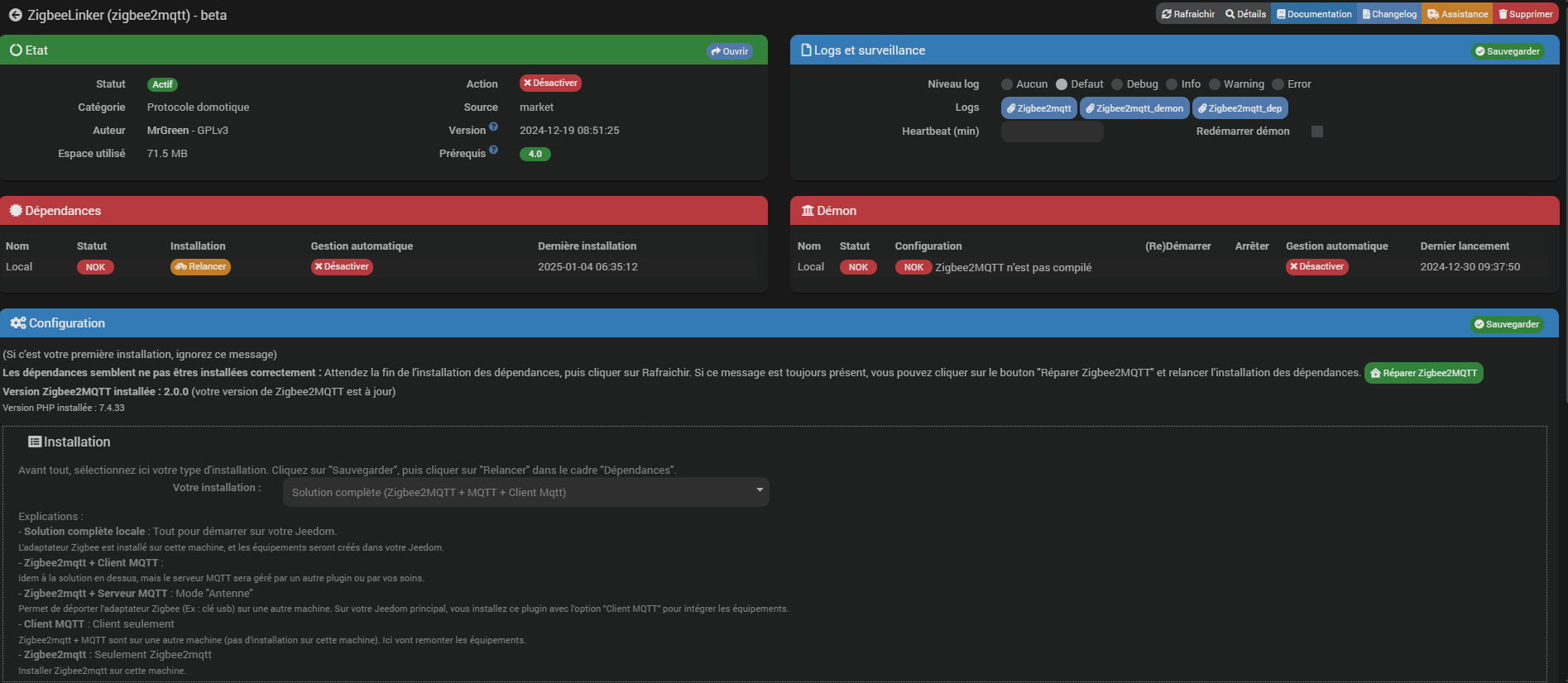Click the Ouvrir button in Etat
The width and height of the screenshot is (1568, 683).
click(730, 51)
